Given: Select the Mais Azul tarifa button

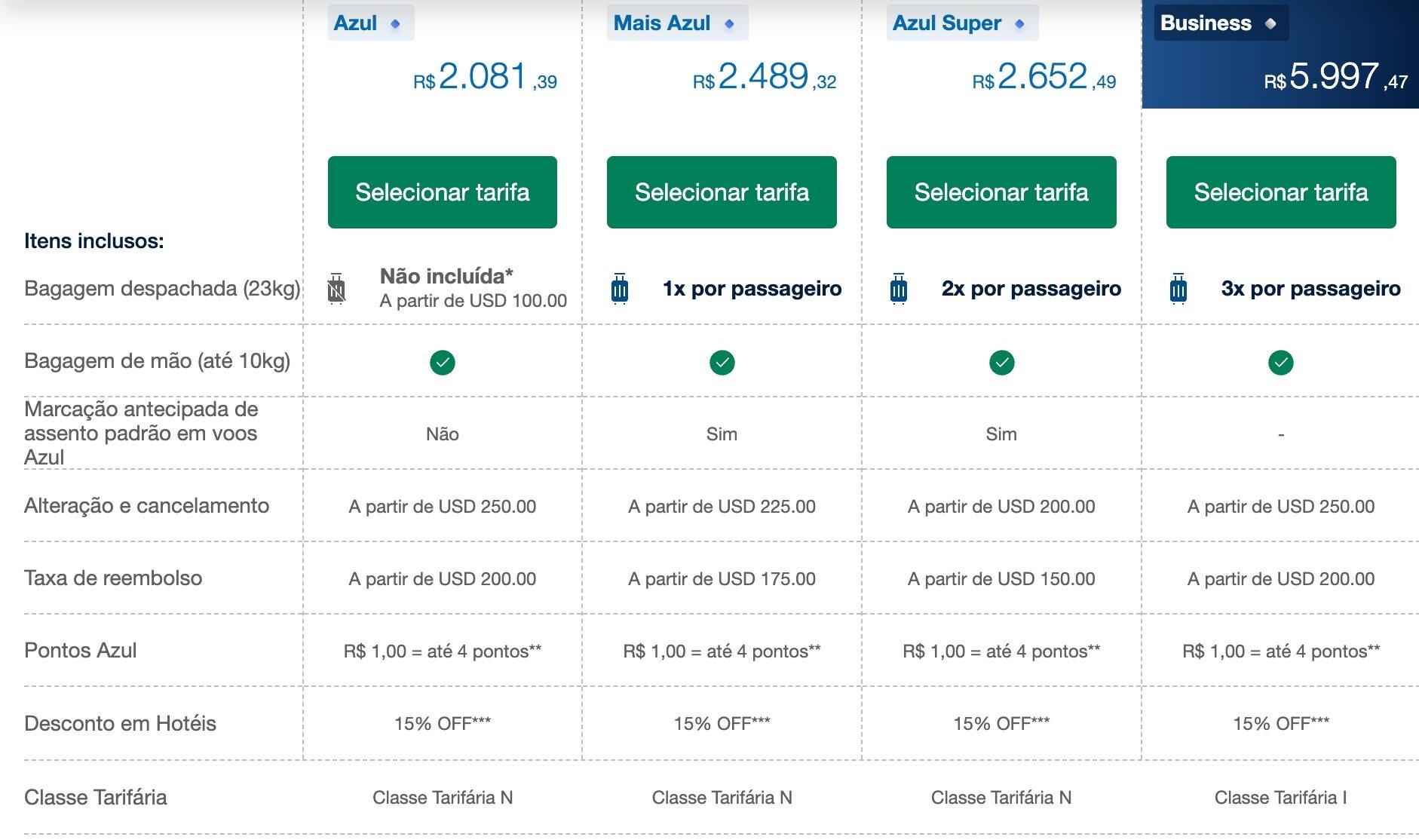Looking at the screenshot, I should [x=722, y=192].
